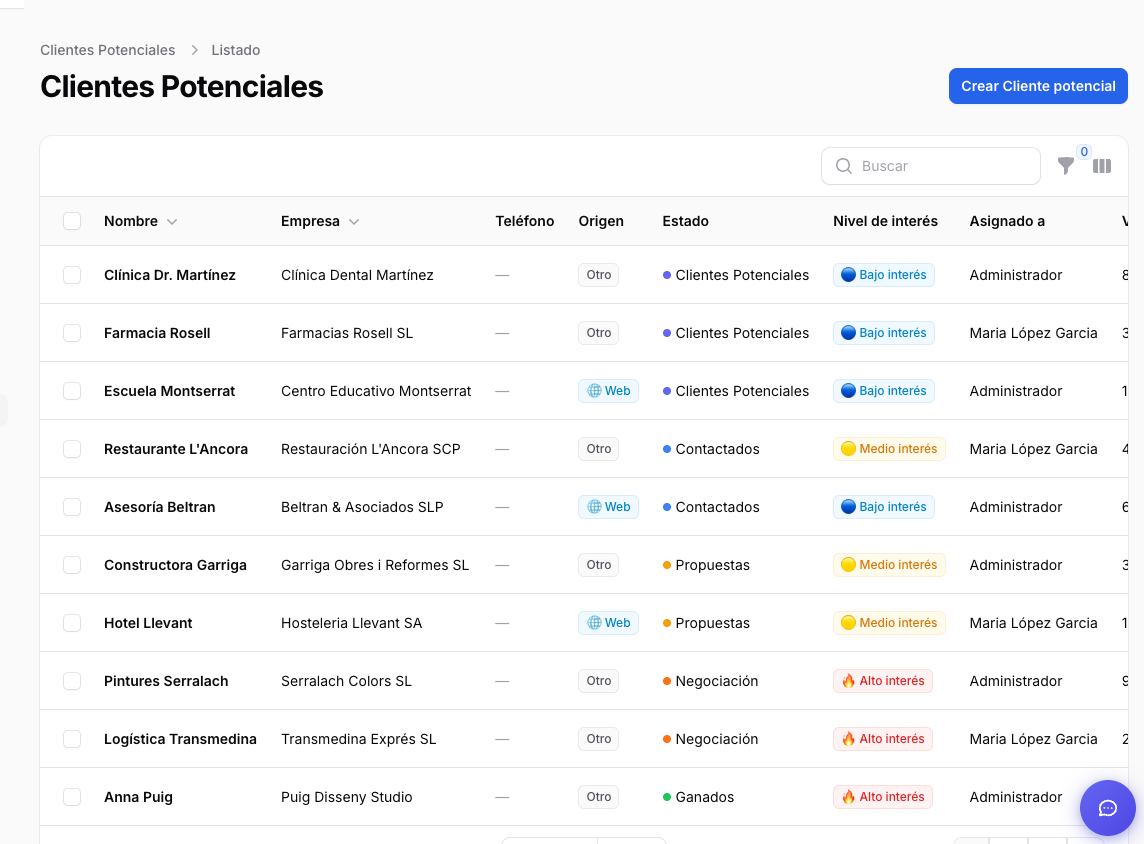Click Medio interés badge for Constructora Garriga

point(889,565)
